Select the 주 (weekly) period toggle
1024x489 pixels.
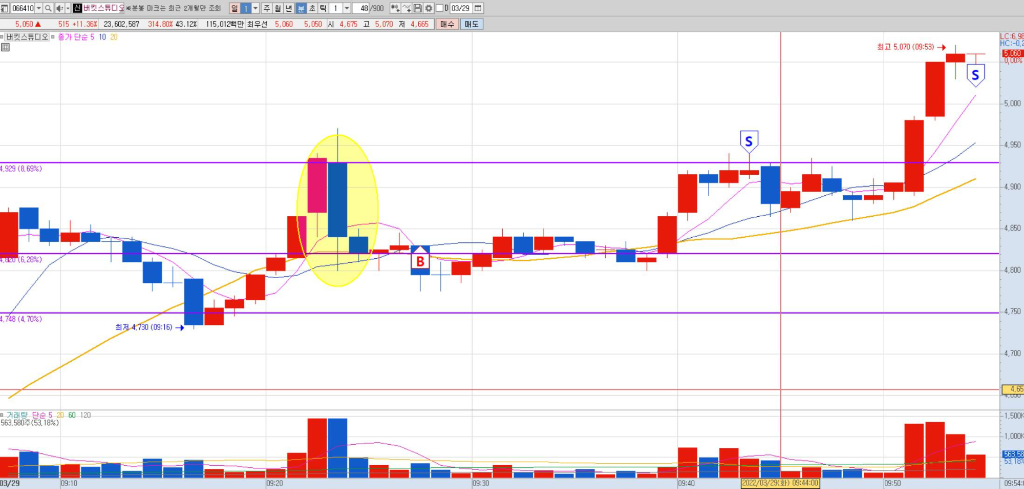pos(266,8)
